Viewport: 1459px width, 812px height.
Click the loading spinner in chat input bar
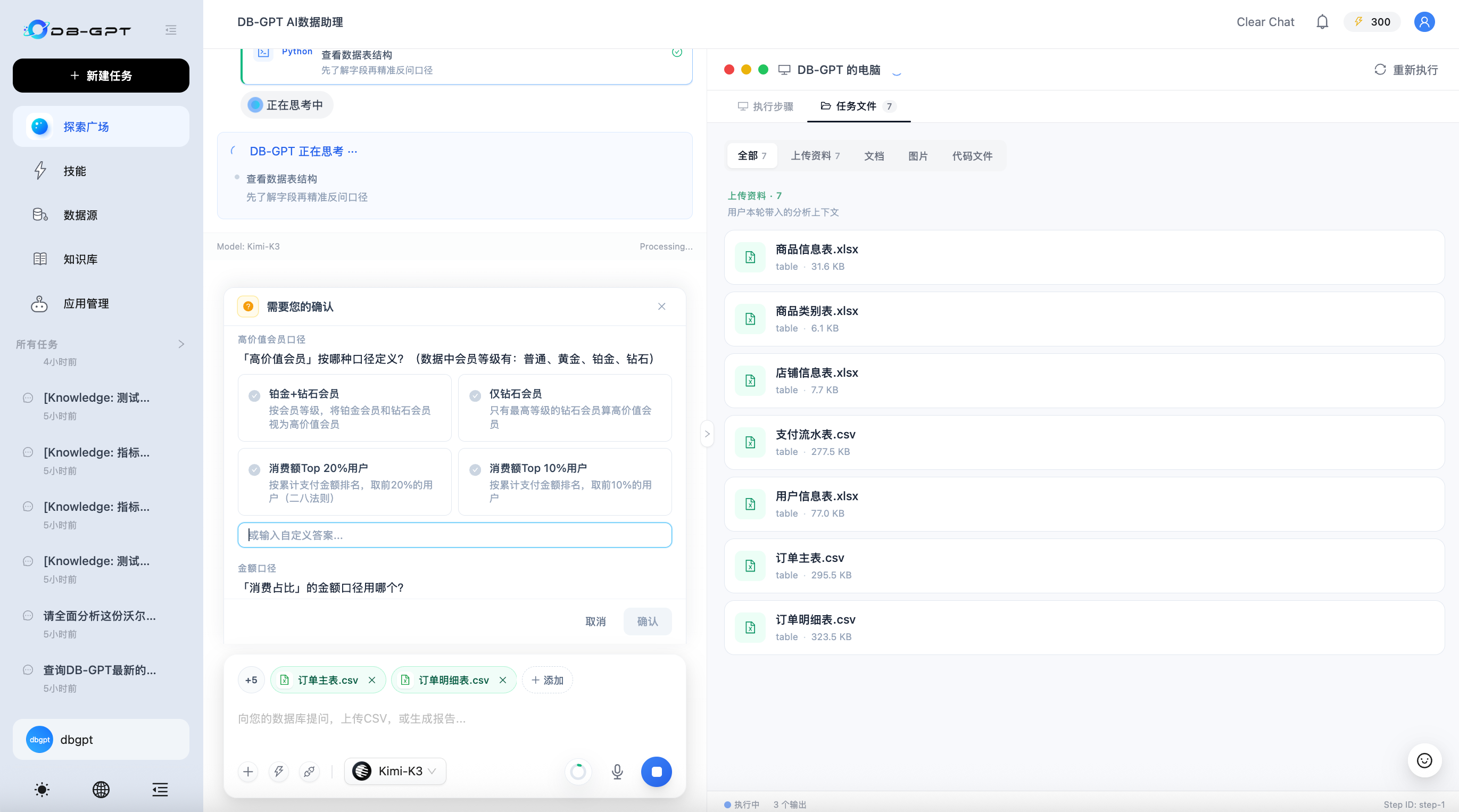(578, 771)
